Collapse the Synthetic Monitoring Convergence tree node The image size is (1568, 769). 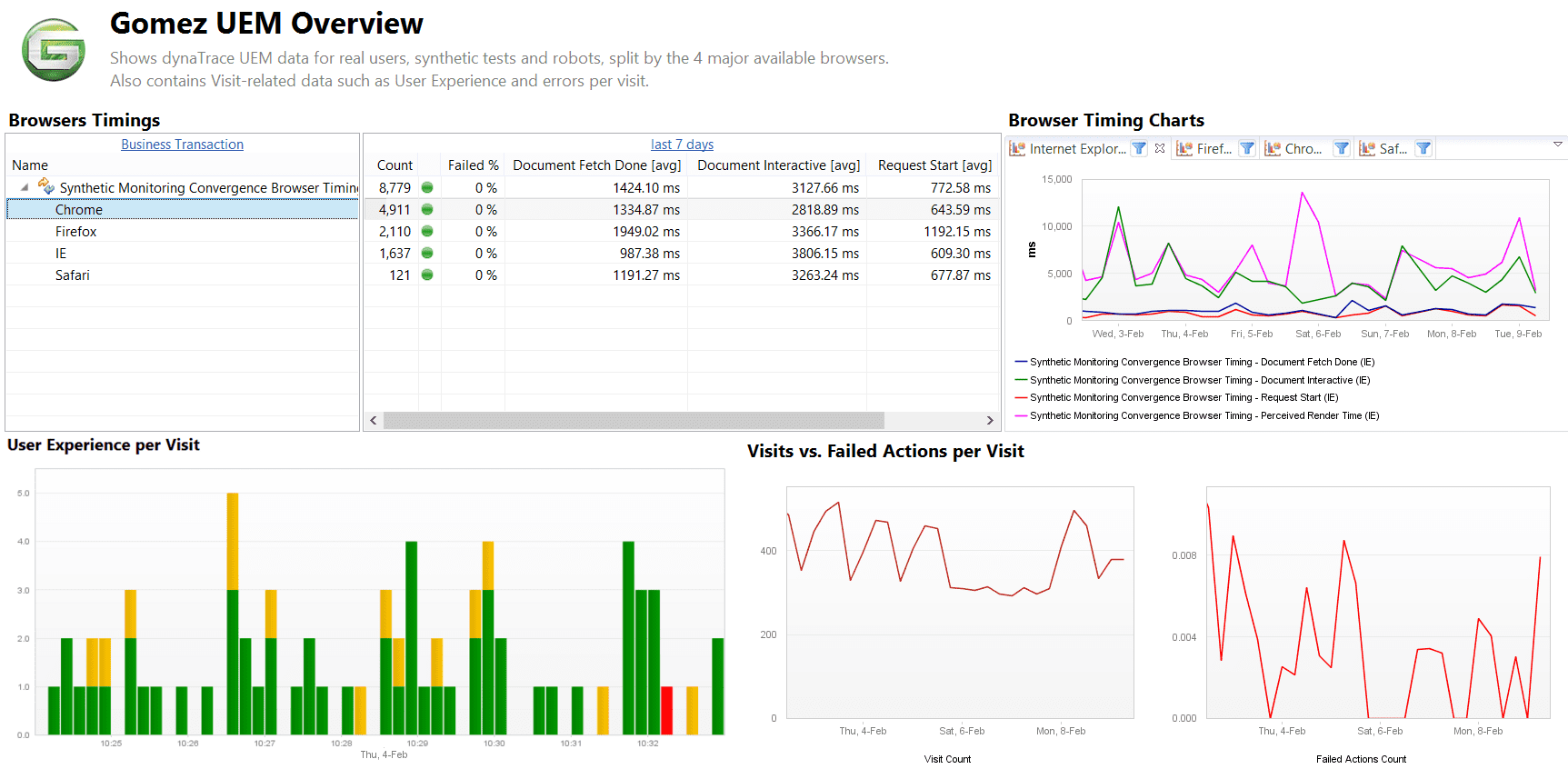(25, 187)
